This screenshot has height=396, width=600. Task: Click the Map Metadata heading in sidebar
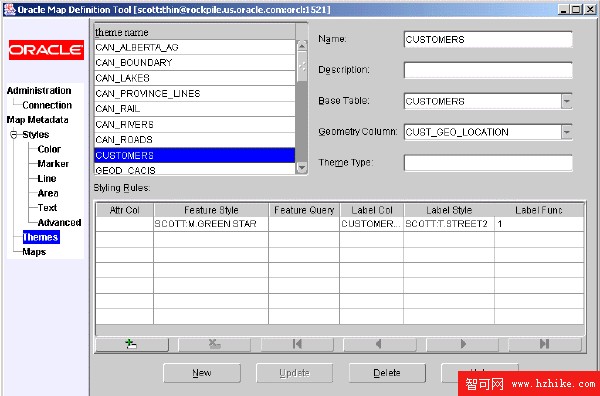point(38,120)
